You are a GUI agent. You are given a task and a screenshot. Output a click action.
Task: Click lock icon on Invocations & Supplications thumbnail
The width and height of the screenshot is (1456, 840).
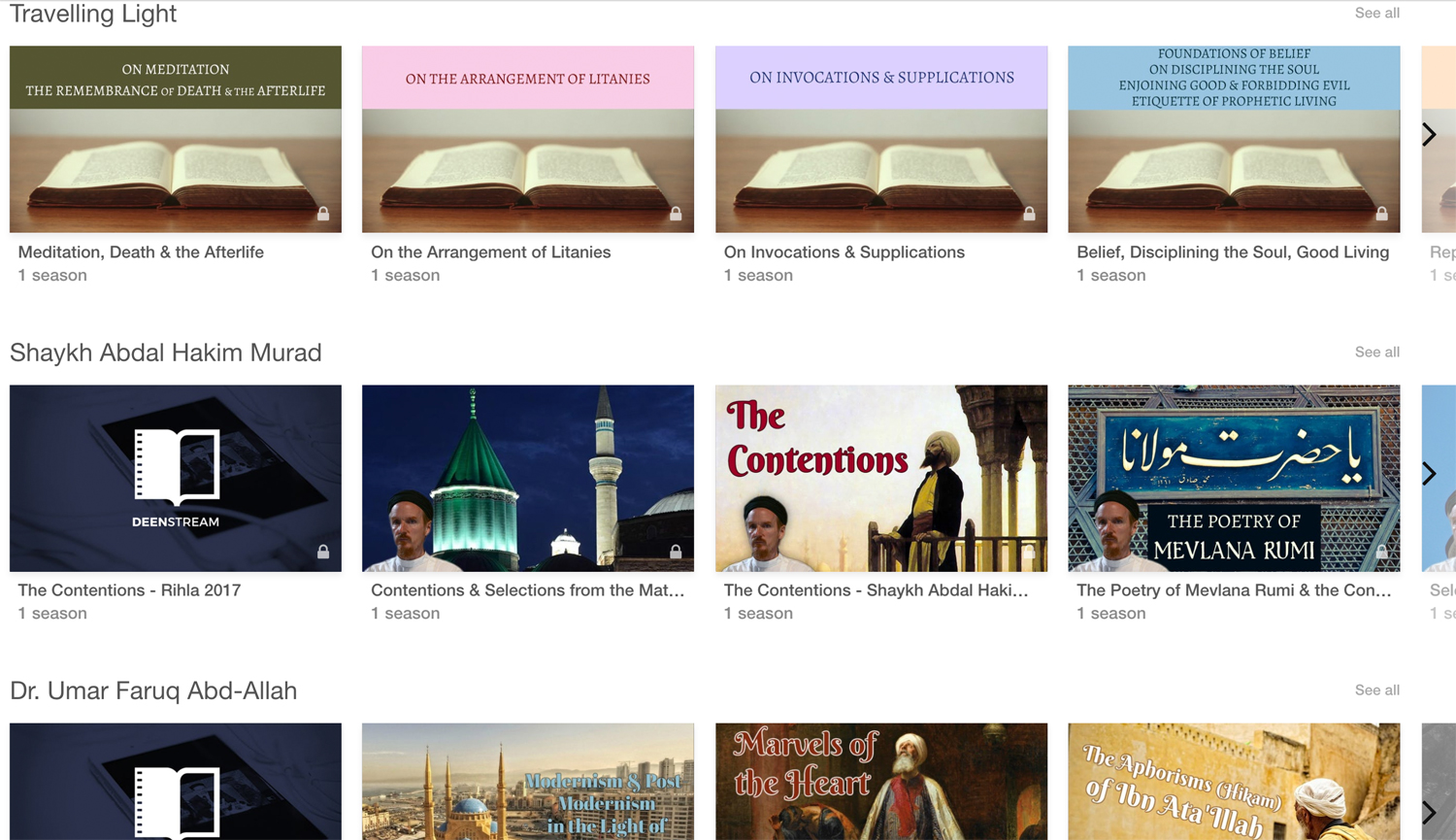point(1029,214)
